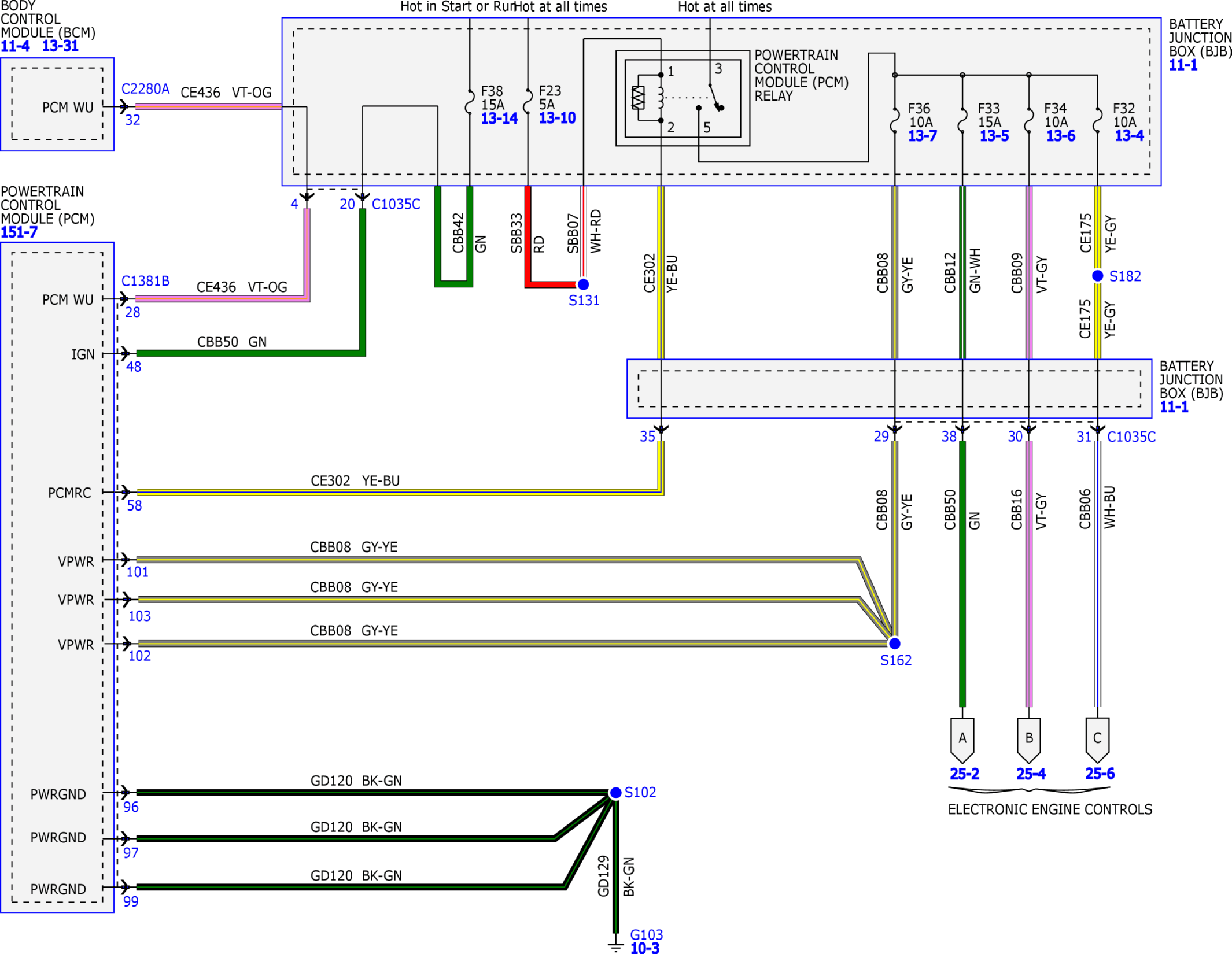
Task: Select the POWERTRAIN CONTROL MODULE (PCM) RELAY label
Action: click(x=801, y=76)
